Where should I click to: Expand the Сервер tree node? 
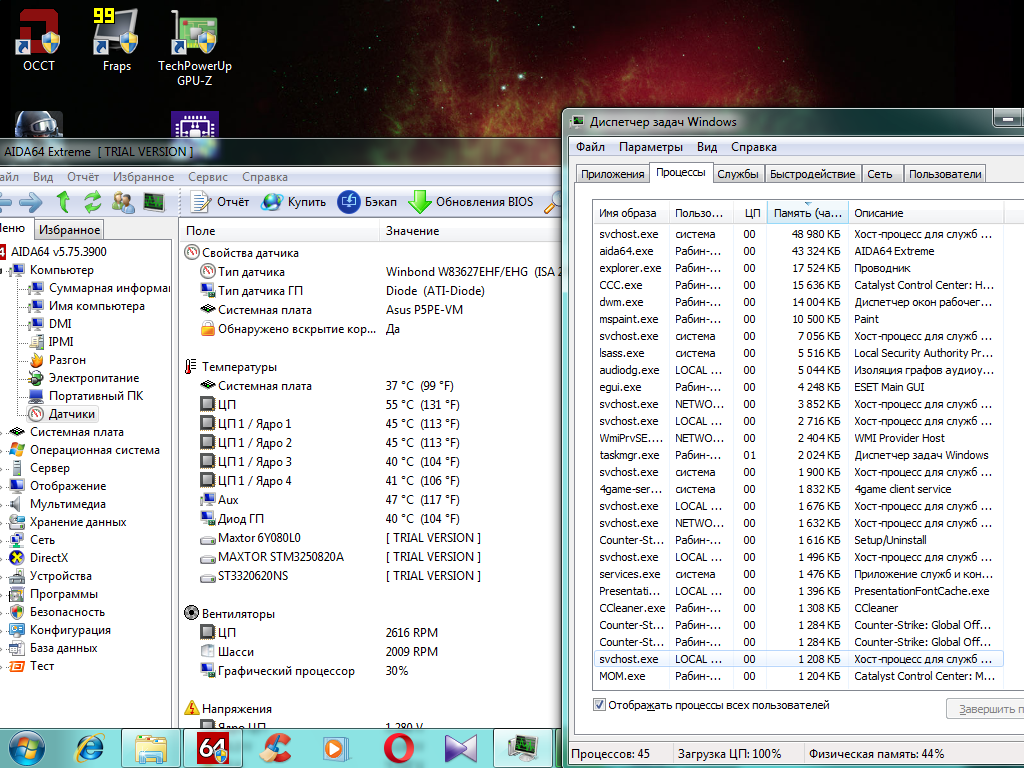point(2,468)
